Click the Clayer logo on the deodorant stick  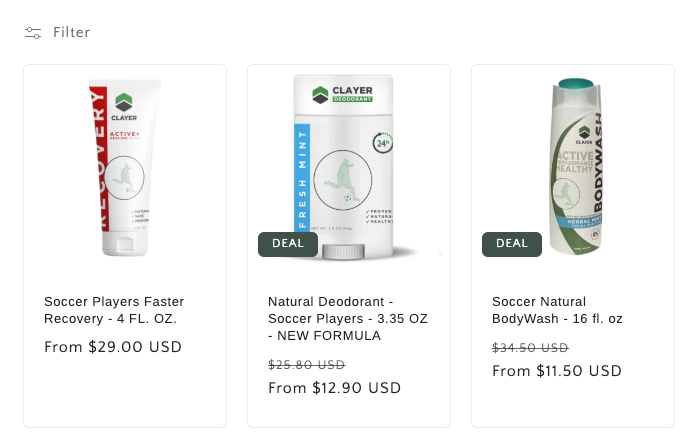[342, 94]
